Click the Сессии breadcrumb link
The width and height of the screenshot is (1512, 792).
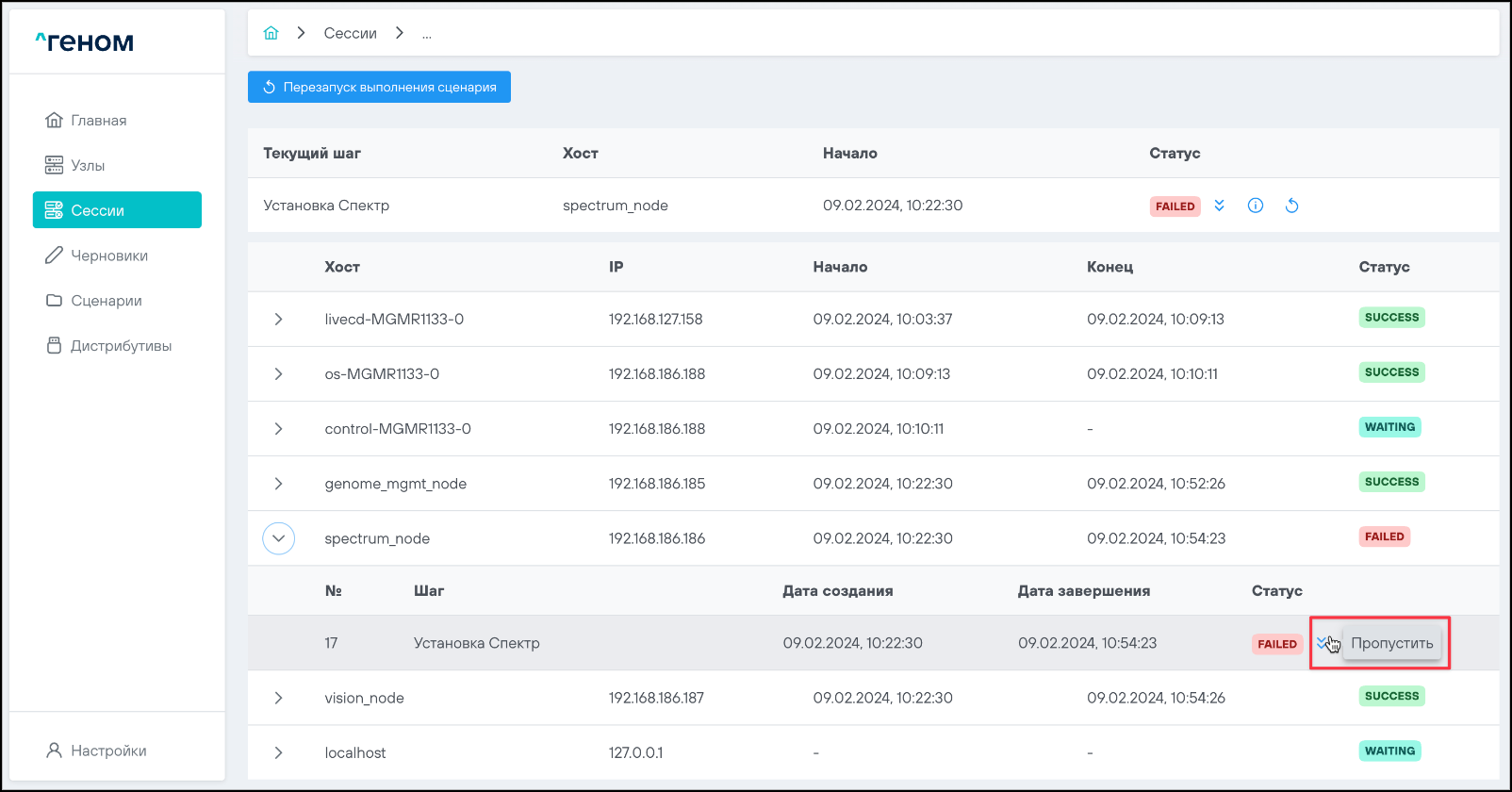pyautogui.click(x=350, y=33)
